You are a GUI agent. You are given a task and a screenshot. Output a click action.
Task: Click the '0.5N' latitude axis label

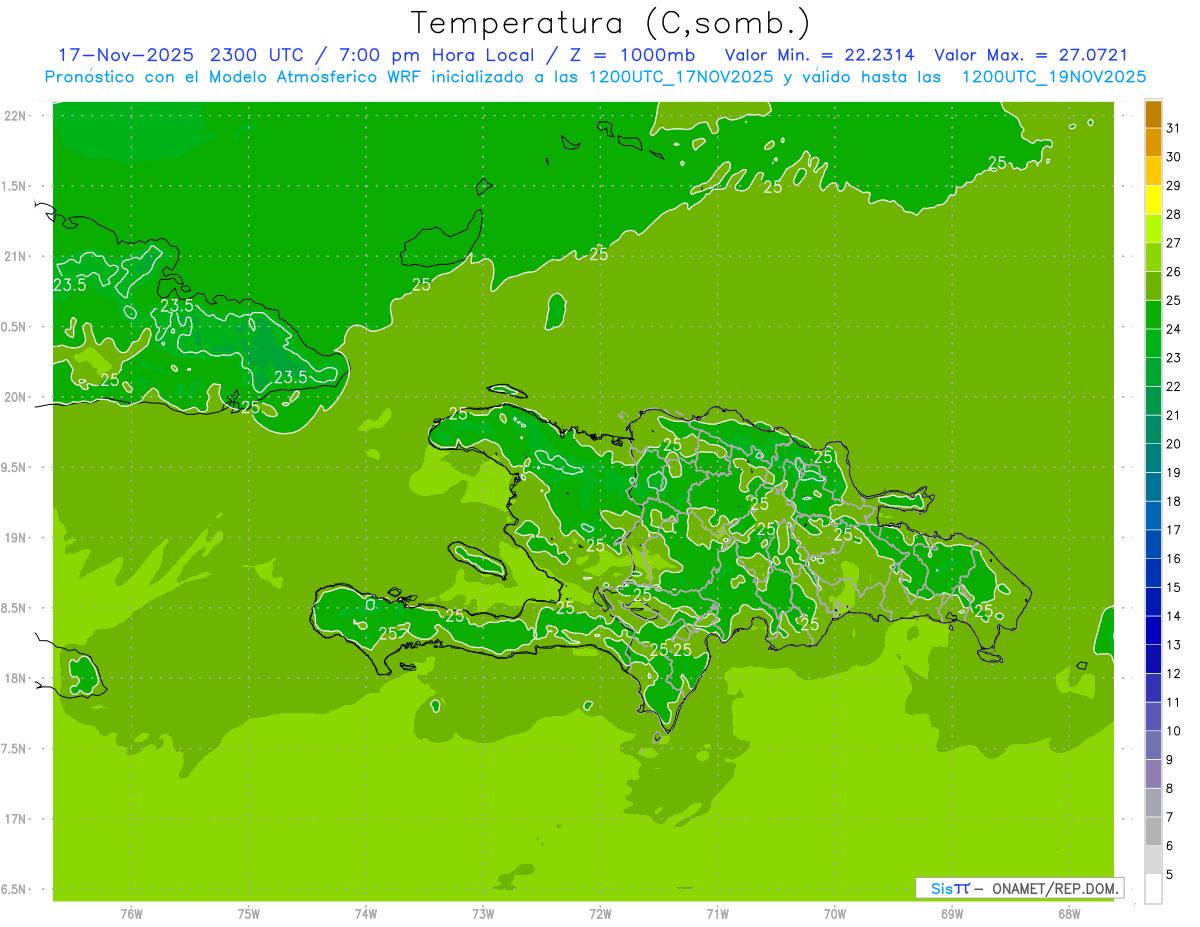(x=14, y=327)
